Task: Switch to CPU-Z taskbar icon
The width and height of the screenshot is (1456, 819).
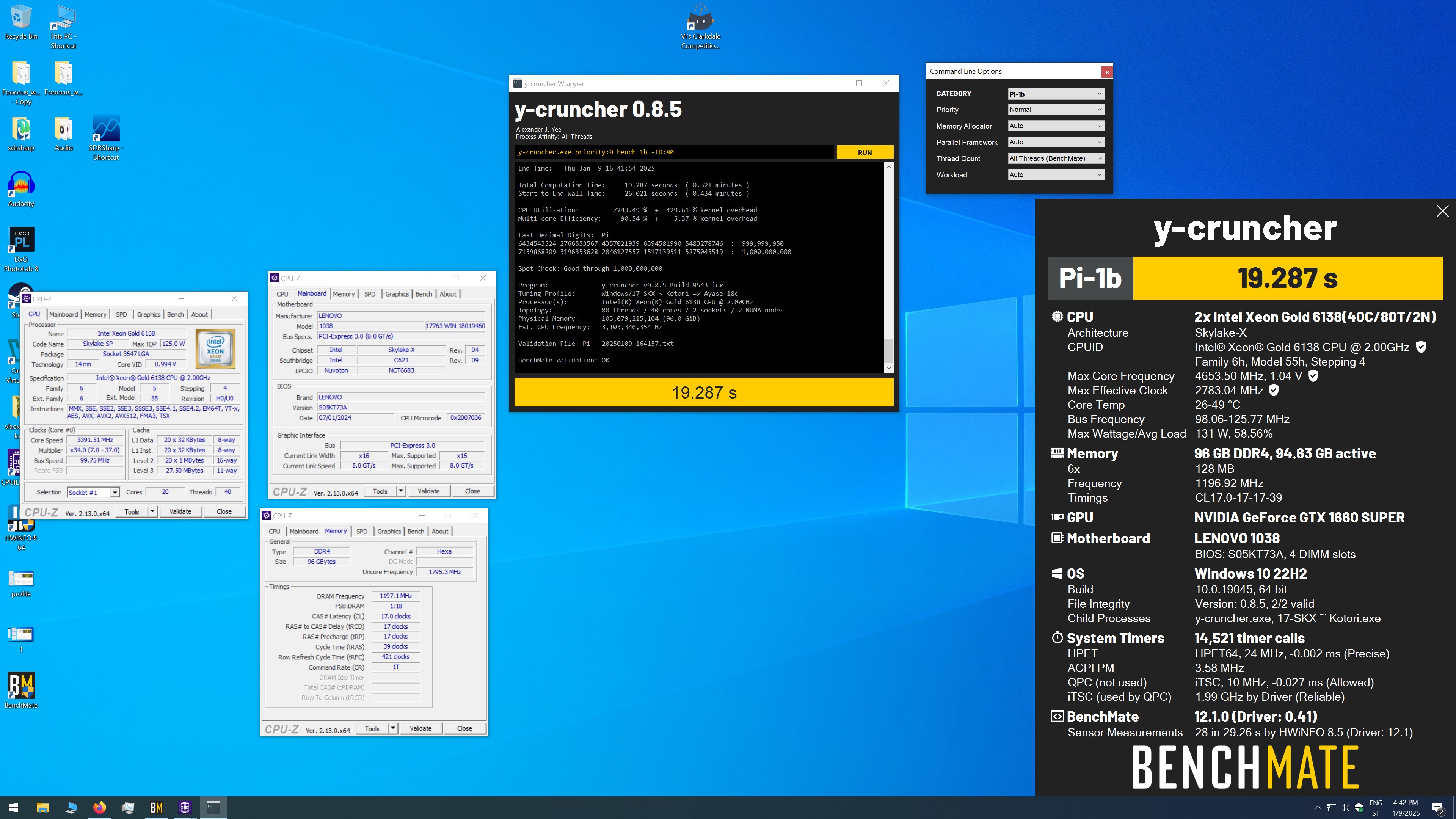Action: coord(185,808)
